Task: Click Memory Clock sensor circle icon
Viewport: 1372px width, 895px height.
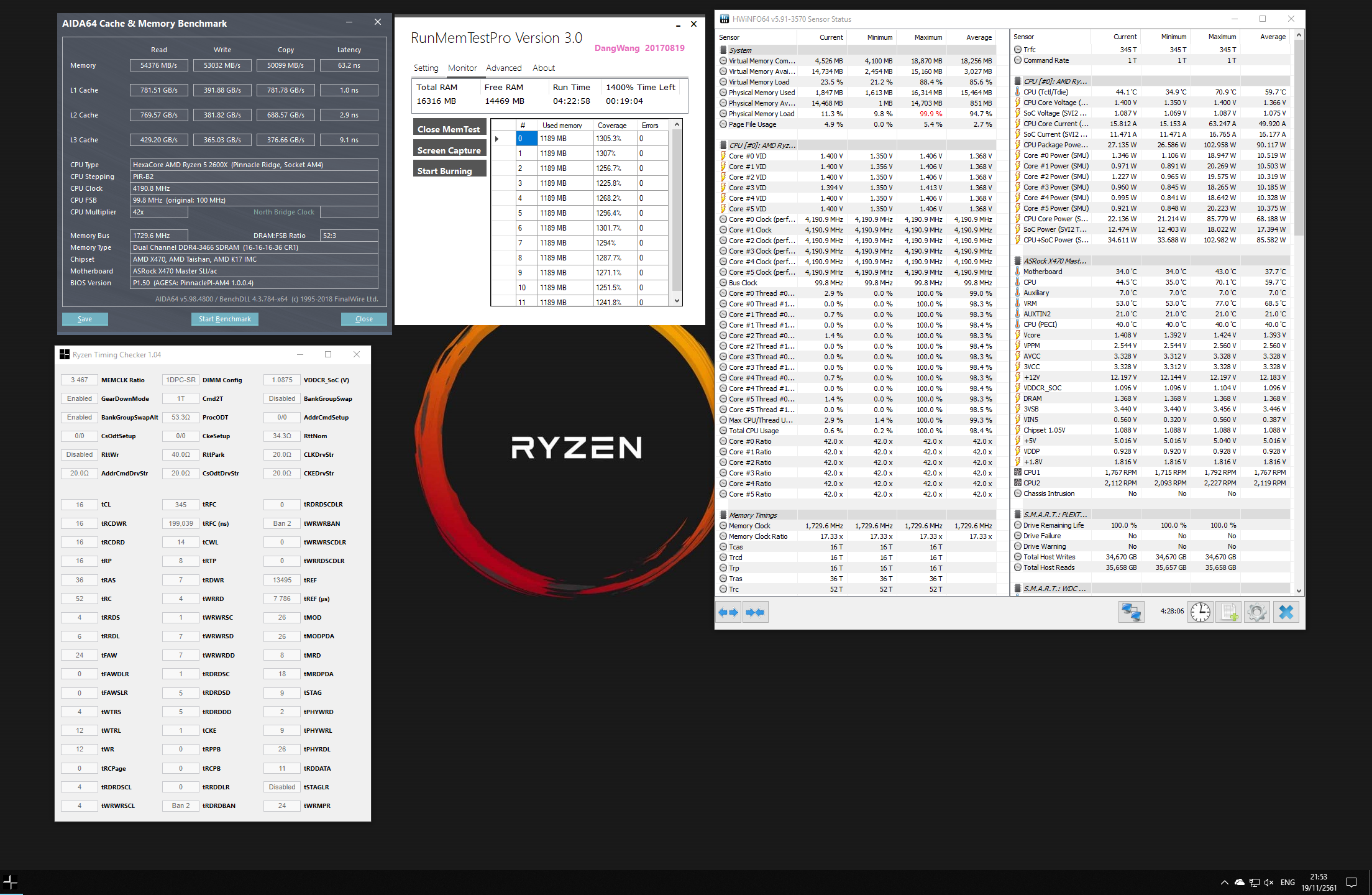Action: coord(723,526)
